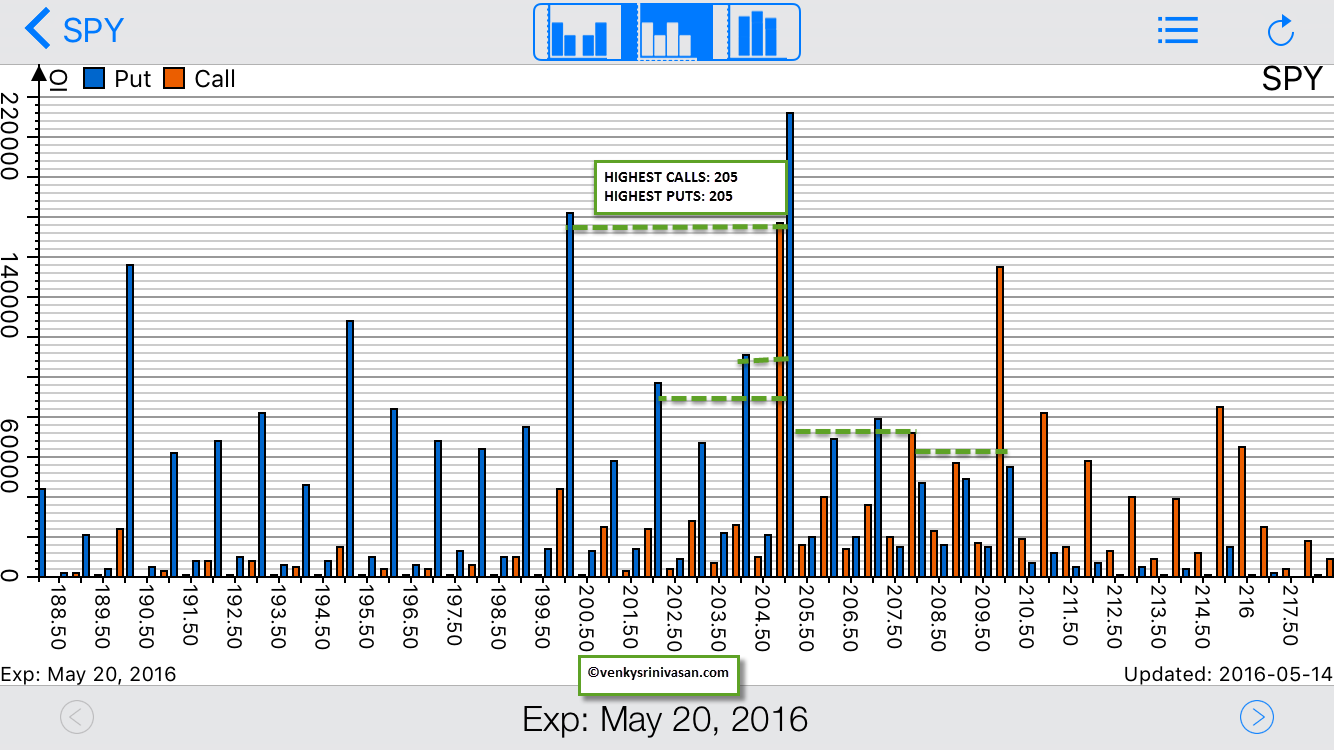1334x750 pixels.
Task: Tap the tall orange call bar at 205
Action: [780, 400]
